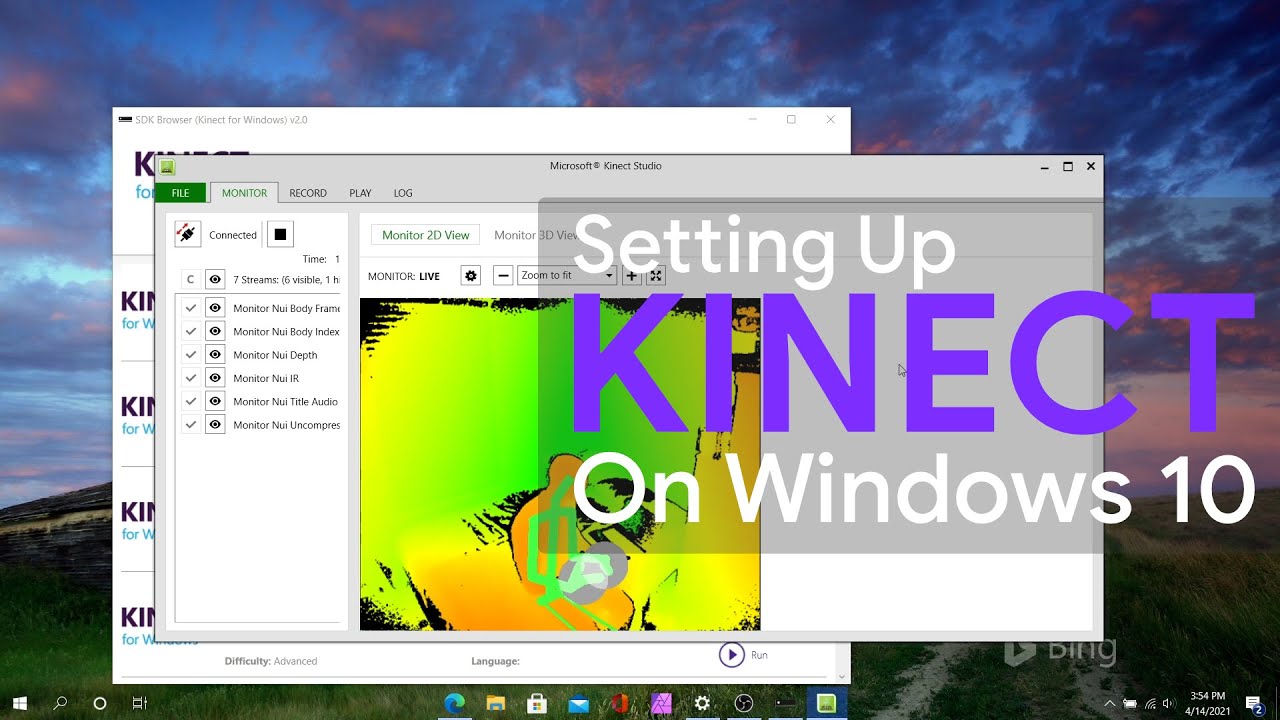Open Microsoft Store from the taskbar

[x=537, y=703]
